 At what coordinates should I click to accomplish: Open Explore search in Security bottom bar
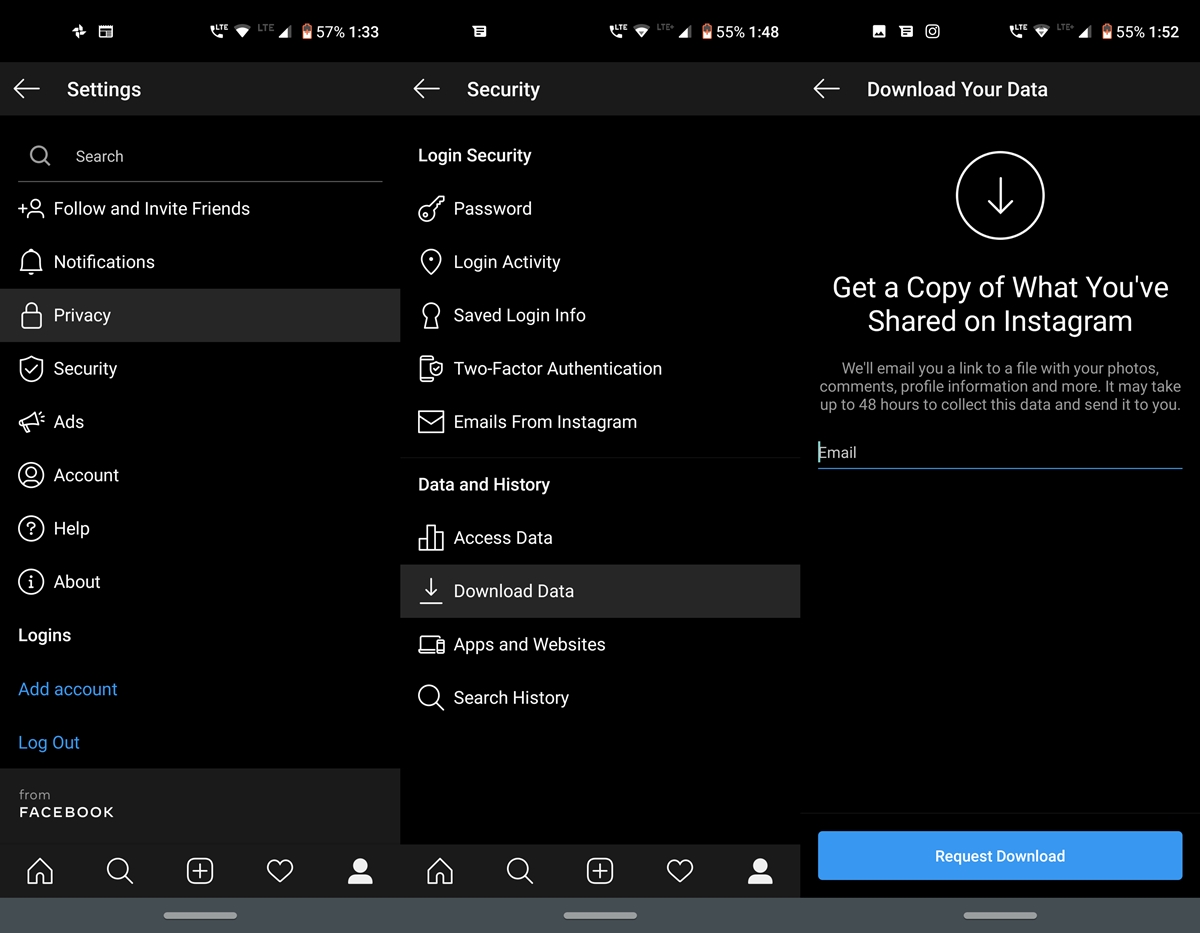(x=520, y=871)
